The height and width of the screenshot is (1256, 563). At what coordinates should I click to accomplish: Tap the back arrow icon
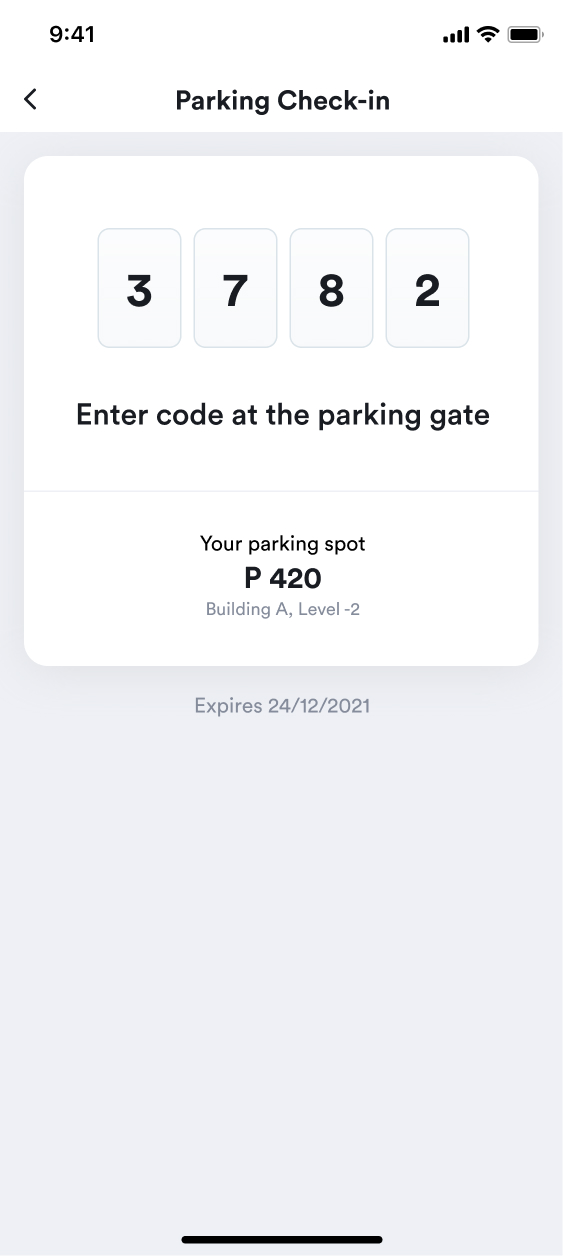31,99
